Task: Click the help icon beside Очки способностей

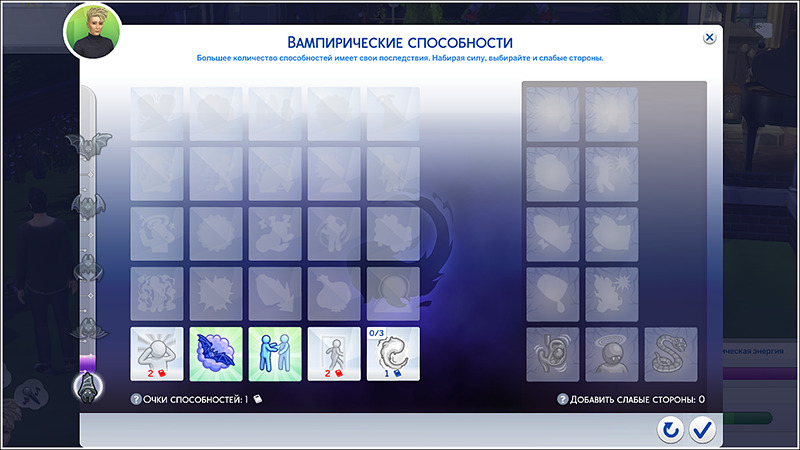Action: click(x=136, y=399)
